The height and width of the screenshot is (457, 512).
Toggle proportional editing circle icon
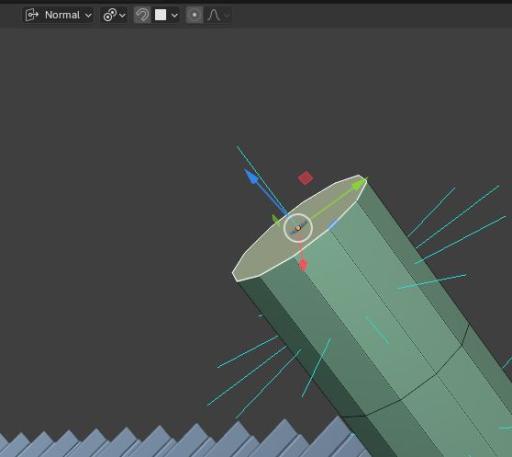(194, 15)
